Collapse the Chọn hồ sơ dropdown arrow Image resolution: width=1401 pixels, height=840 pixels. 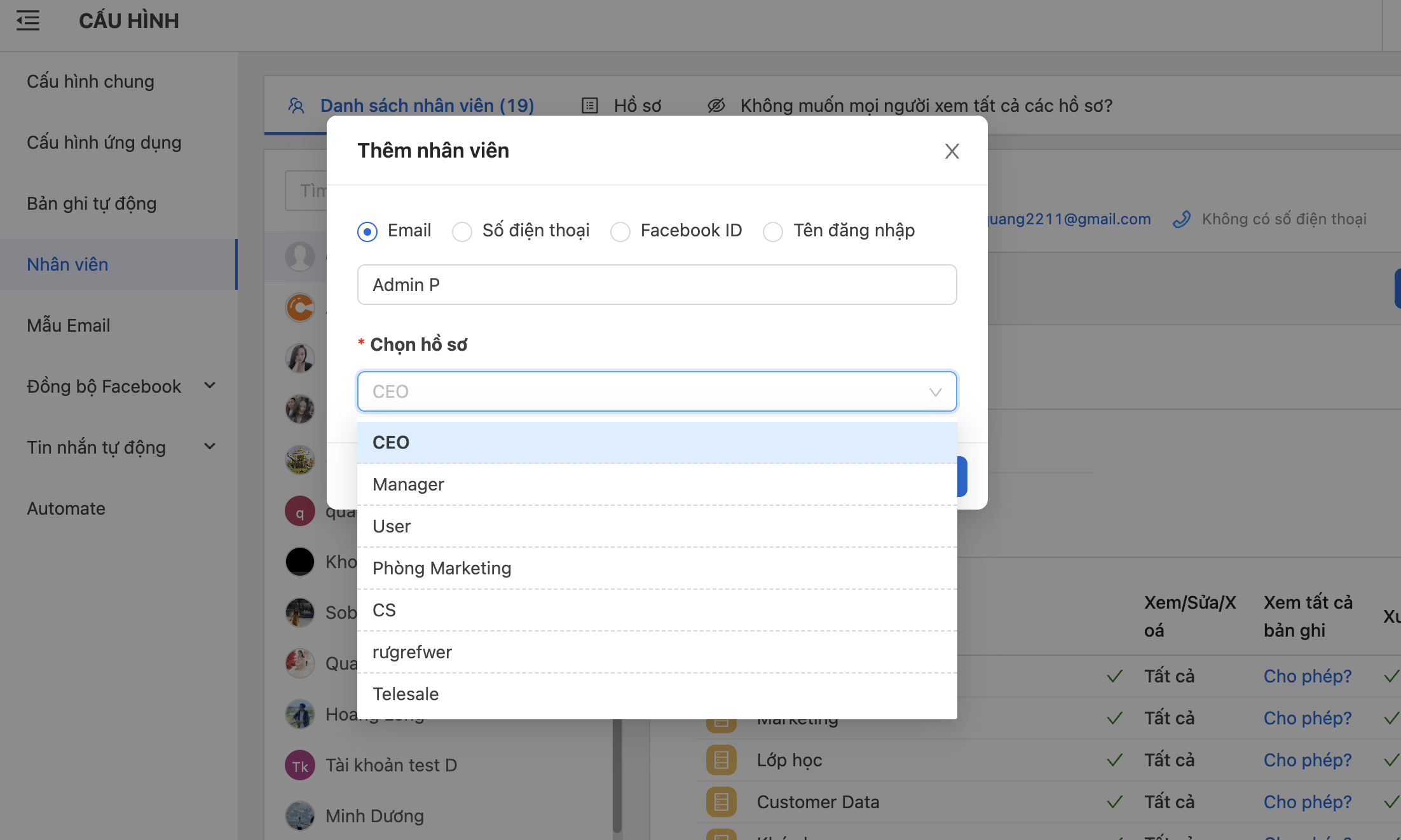[935, 392]
